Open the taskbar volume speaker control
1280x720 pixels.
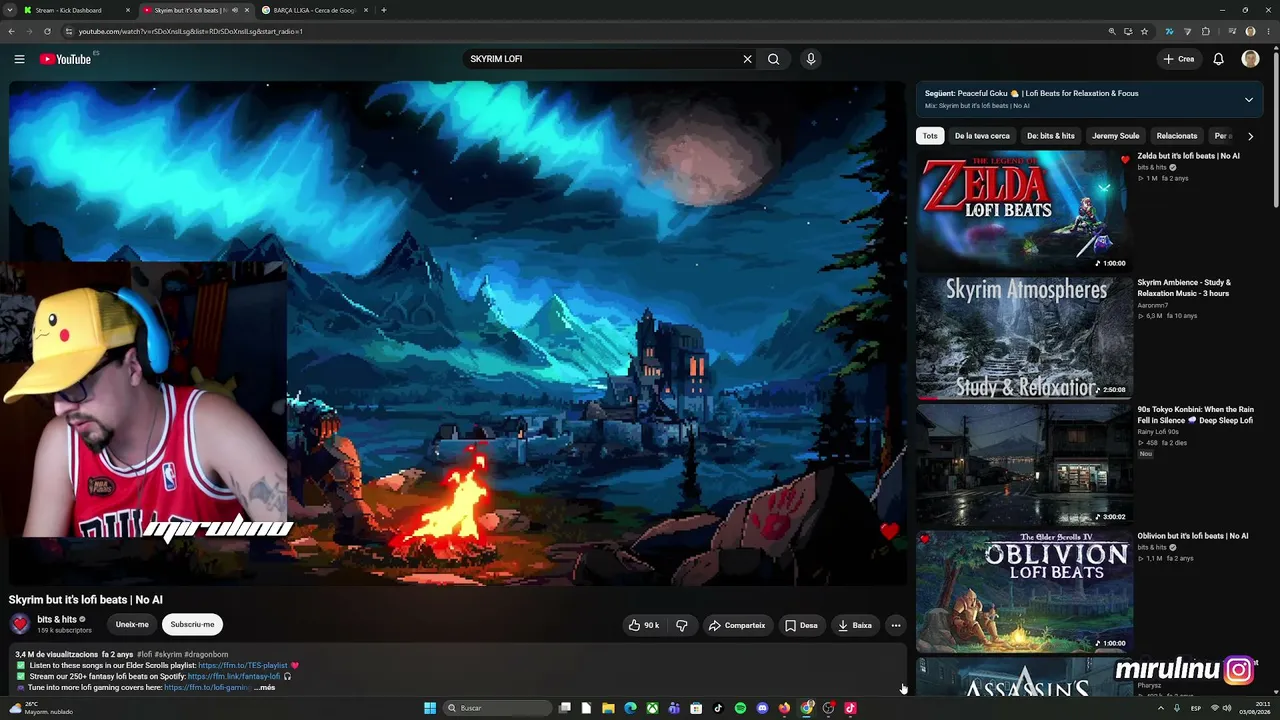[1228, 708]
